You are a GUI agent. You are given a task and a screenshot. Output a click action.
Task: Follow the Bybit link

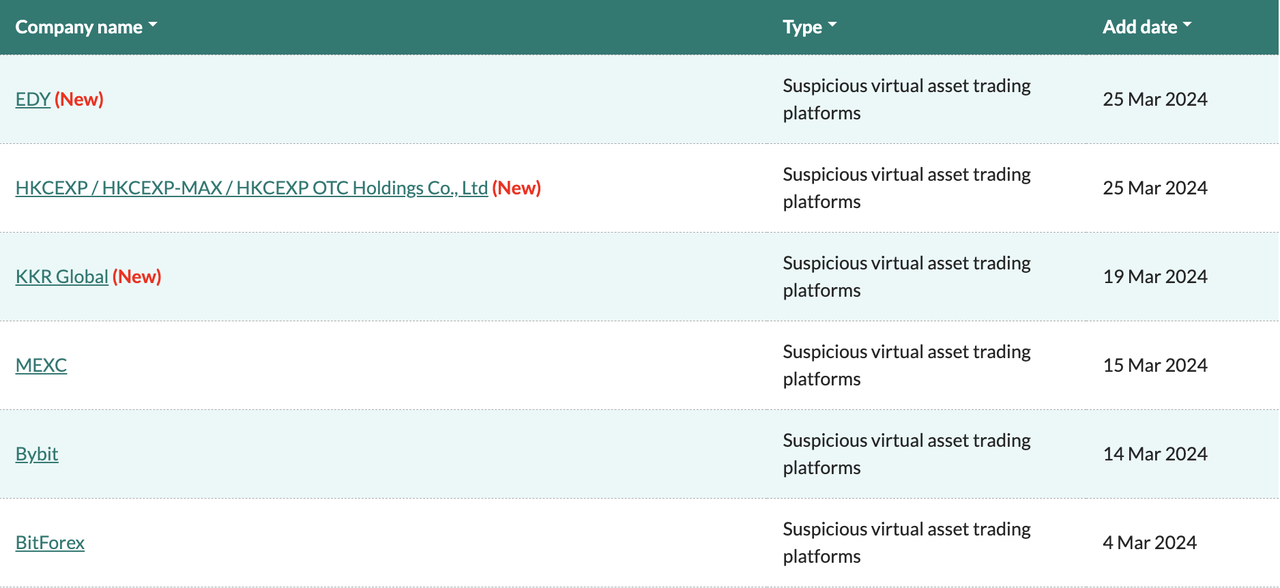click(37, 454)
